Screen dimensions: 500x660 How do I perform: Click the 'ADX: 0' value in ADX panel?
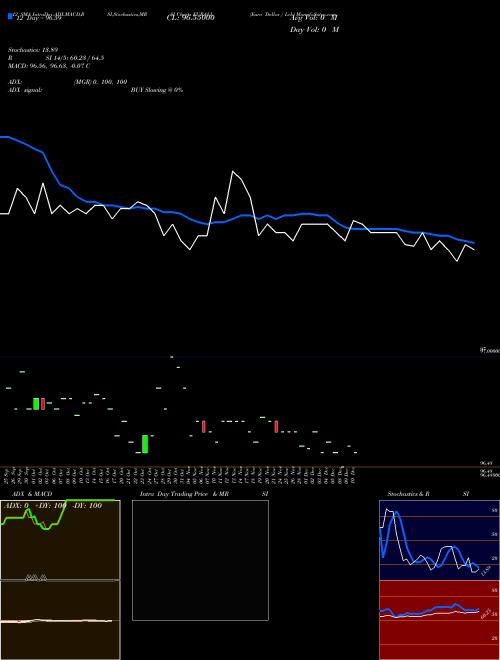coord(16,506)
